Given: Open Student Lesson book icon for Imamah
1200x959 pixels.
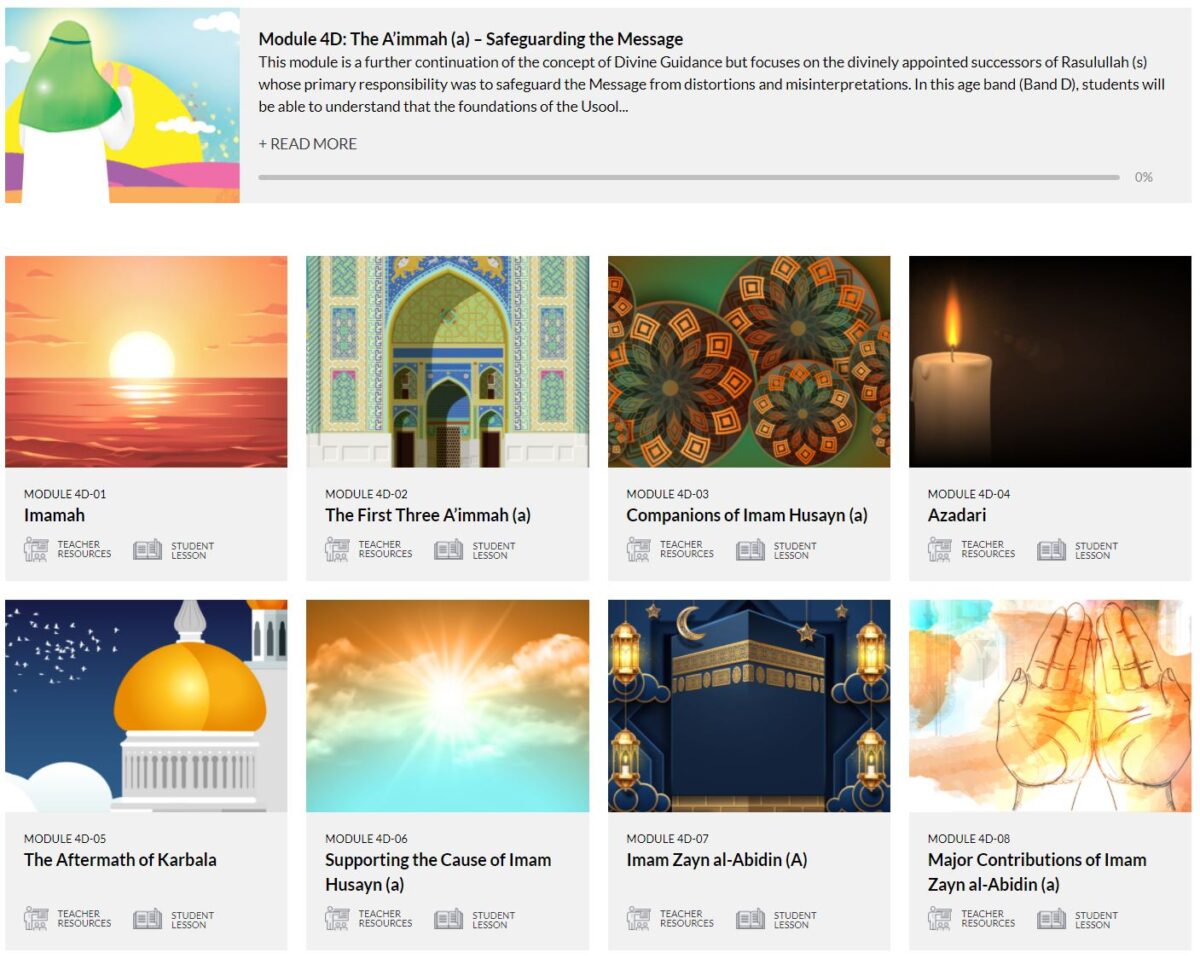Looking at the screenshot, I should (x=147, y=550).
